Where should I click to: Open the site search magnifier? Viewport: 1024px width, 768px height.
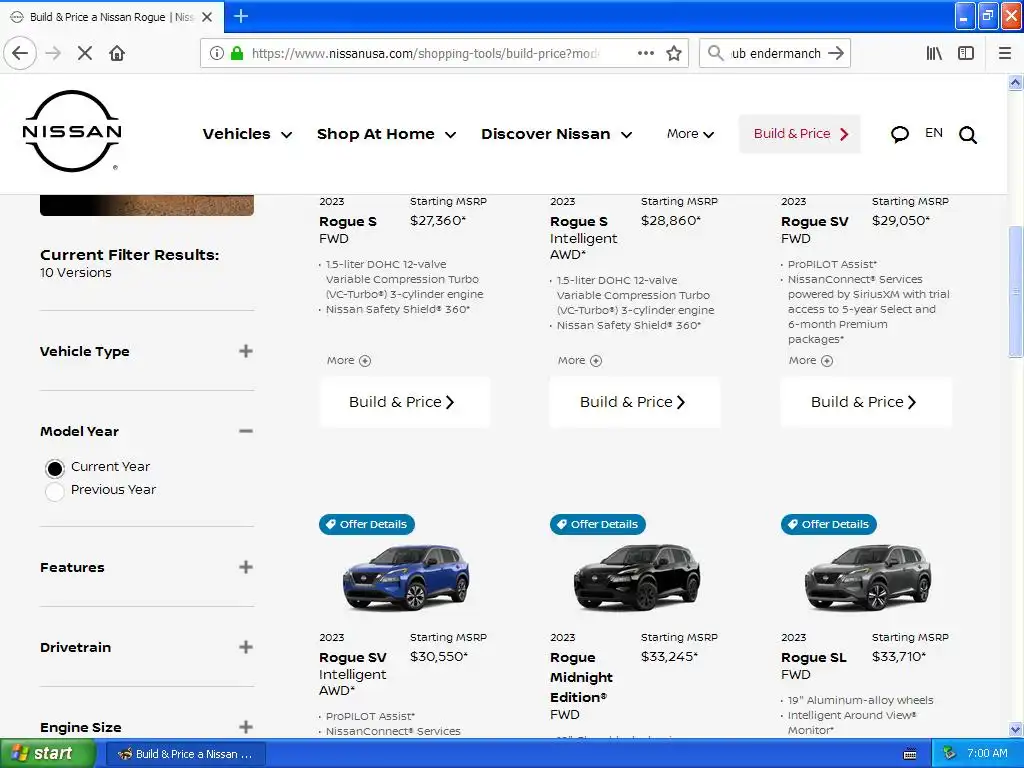click(x=968, y=135)
